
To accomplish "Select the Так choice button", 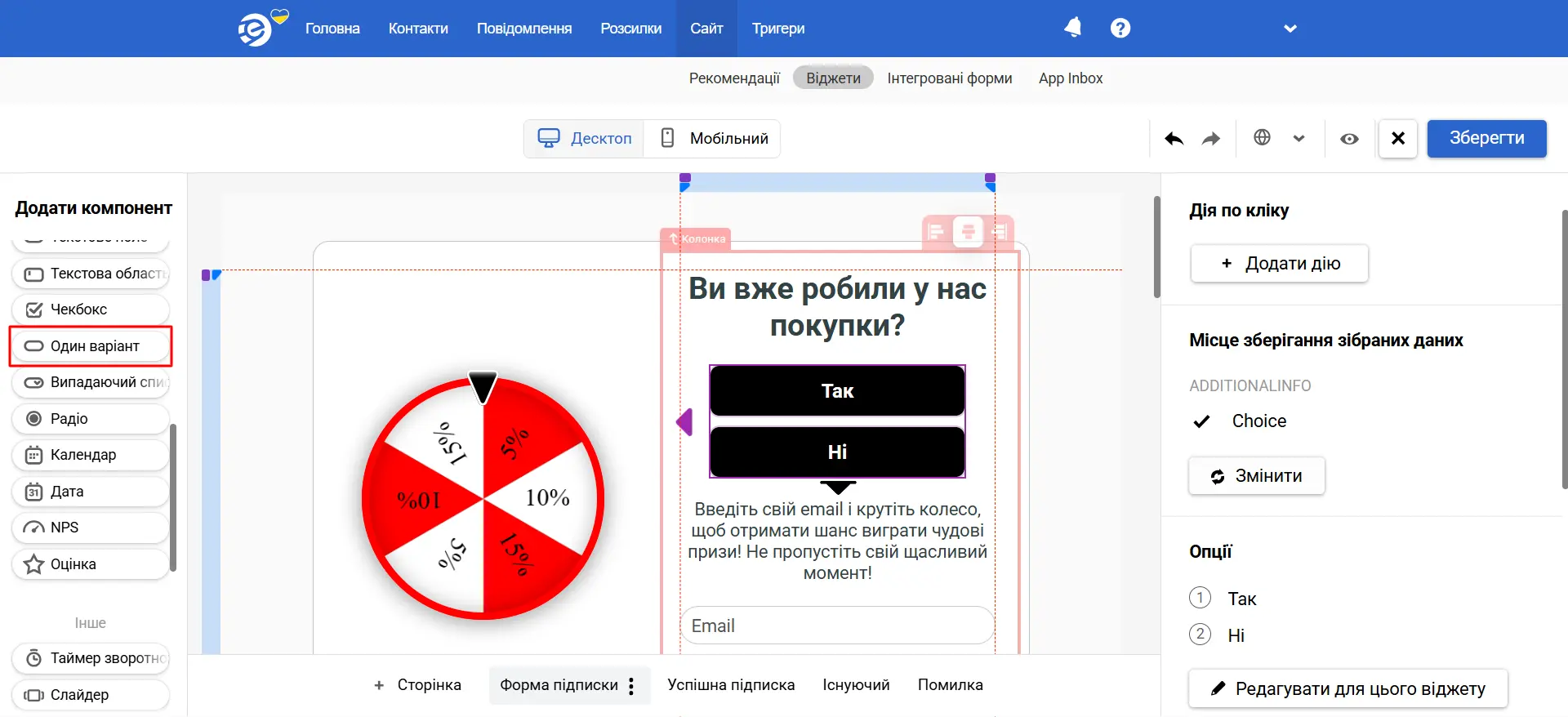I will pos(837,391).
